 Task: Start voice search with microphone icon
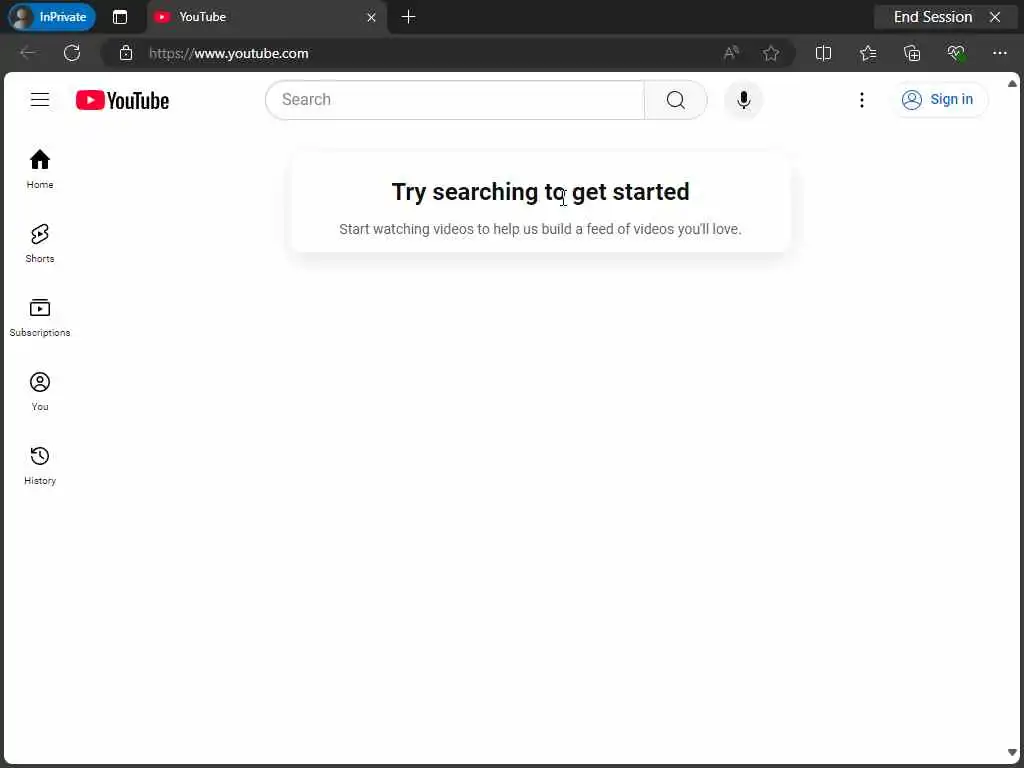[743, 100]
